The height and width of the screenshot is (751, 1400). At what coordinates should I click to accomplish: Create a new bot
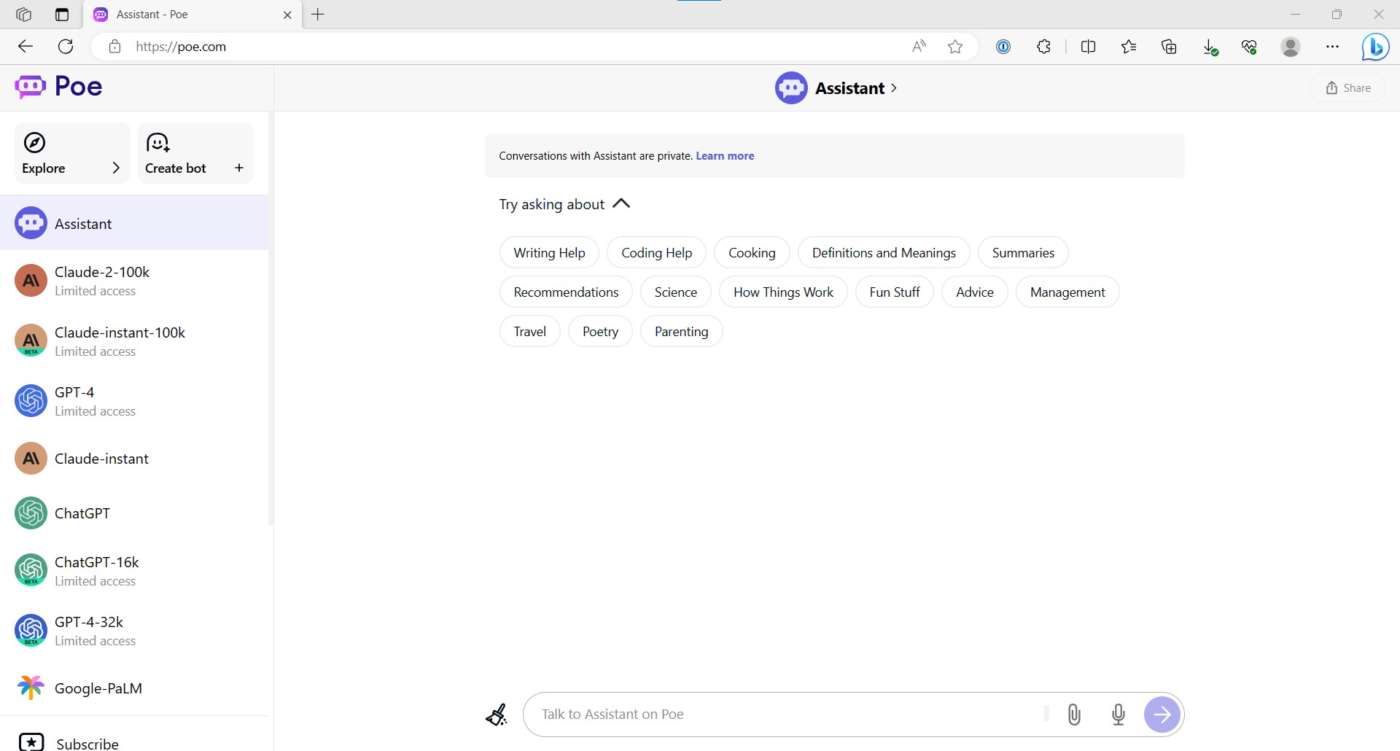pos(195,154)
